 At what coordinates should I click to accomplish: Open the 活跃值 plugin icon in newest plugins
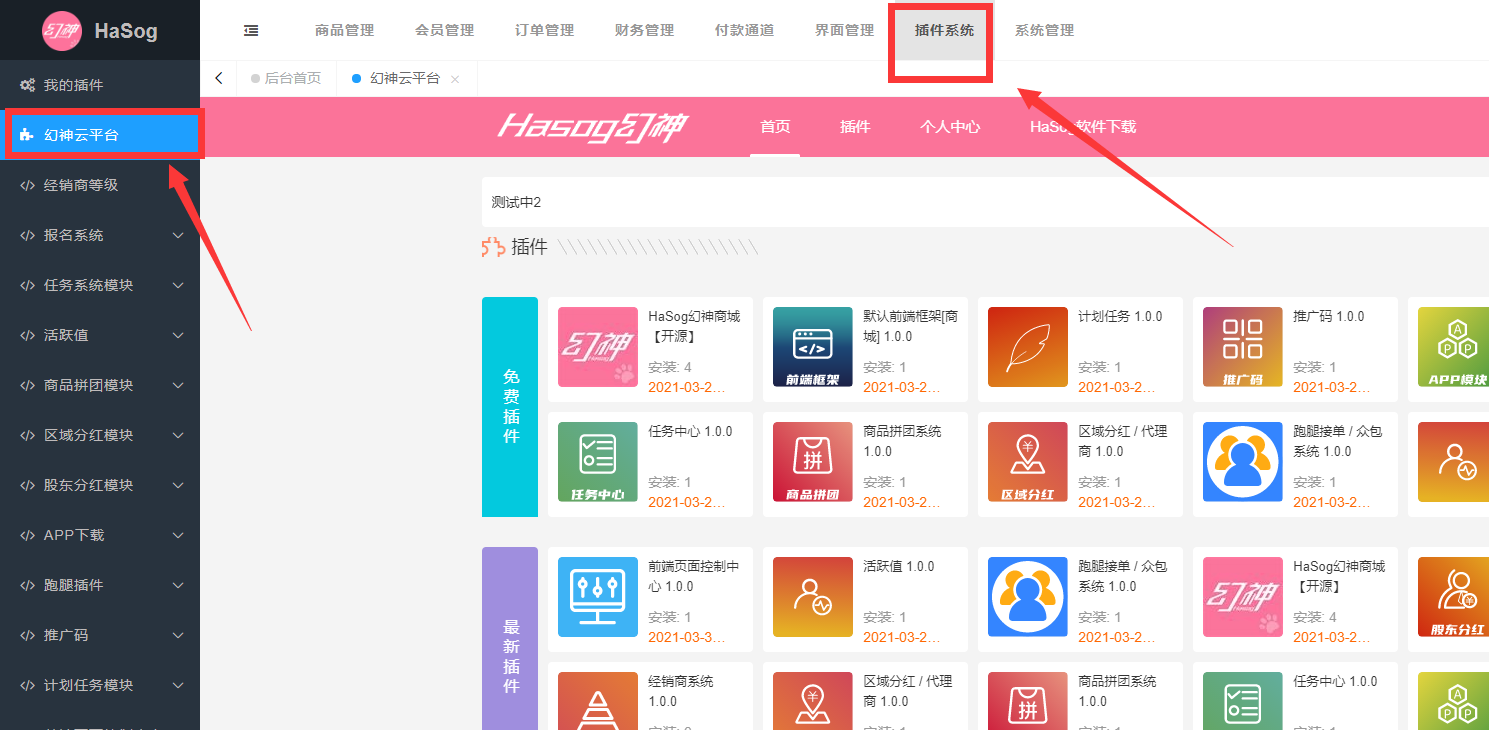(x=813, y=597)
